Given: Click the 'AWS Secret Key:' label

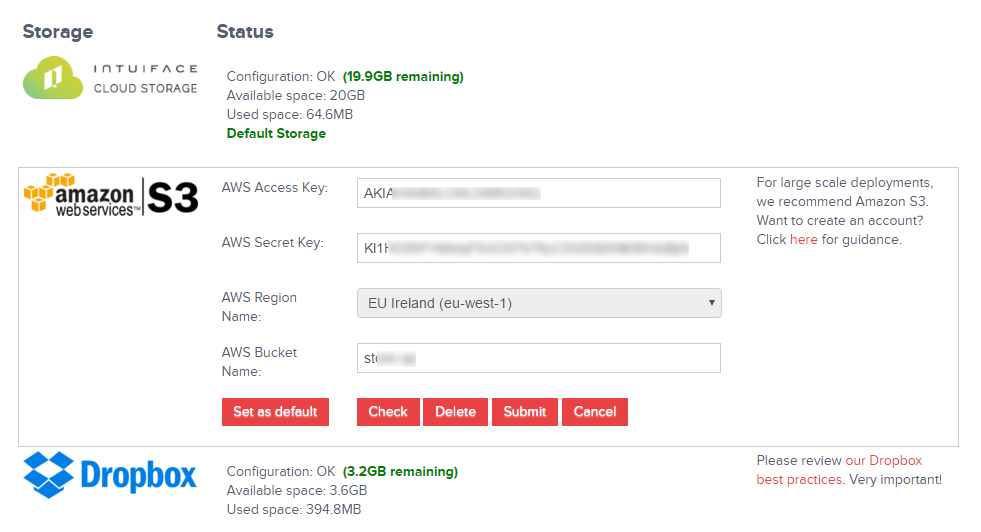Looking at the screenshot, I should click(272, 243).
